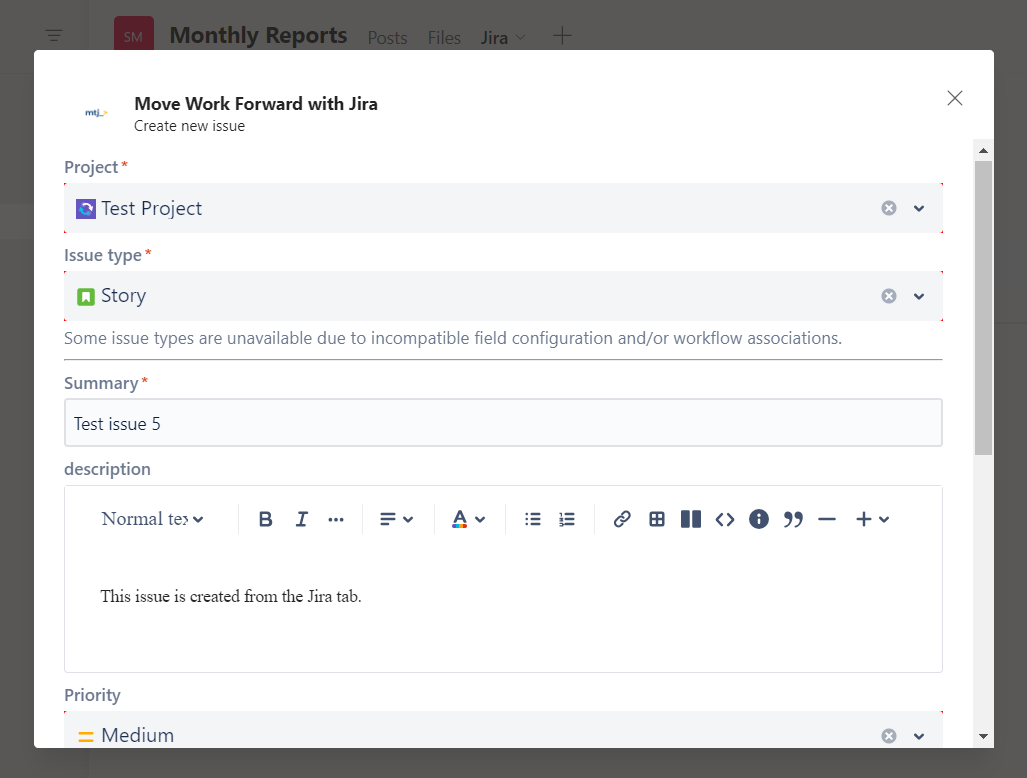
Task: Open the text alignment dropdown
Action: coord(396,519)
